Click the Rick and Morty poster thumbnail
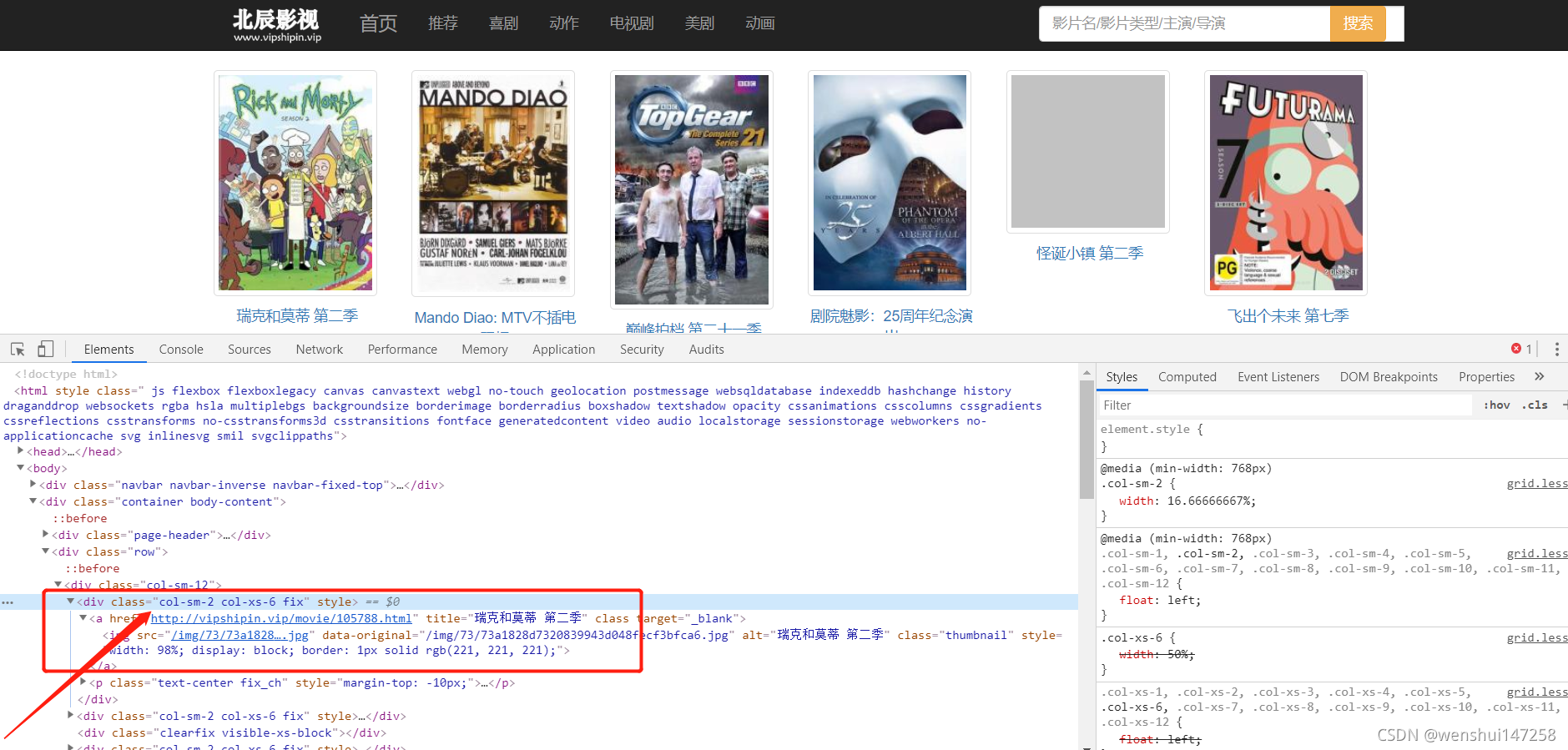Viewport: 1568px width, 750px height. point(295,183)
